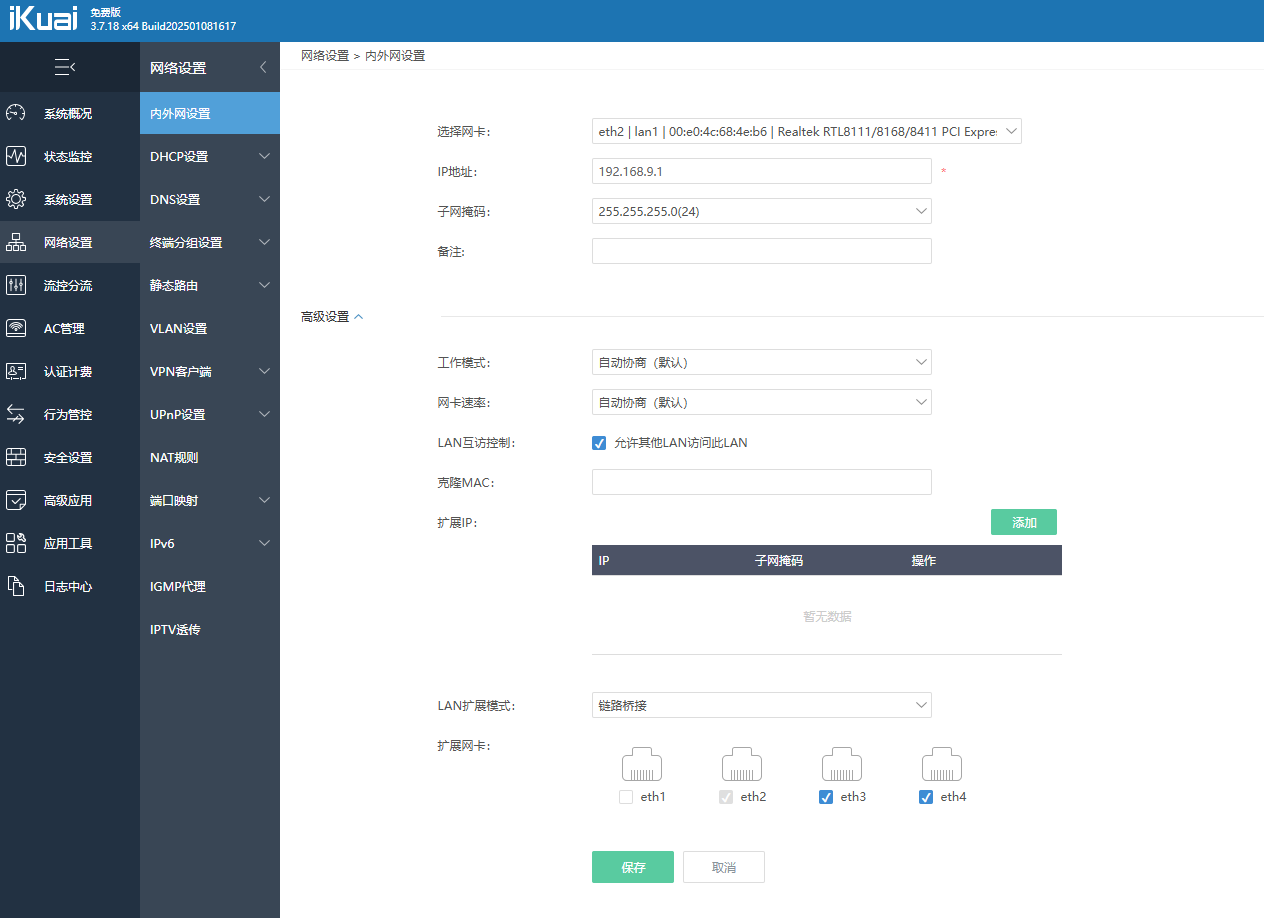
Task: Click the 子网掩码 table column header
Action: [779, 560]
